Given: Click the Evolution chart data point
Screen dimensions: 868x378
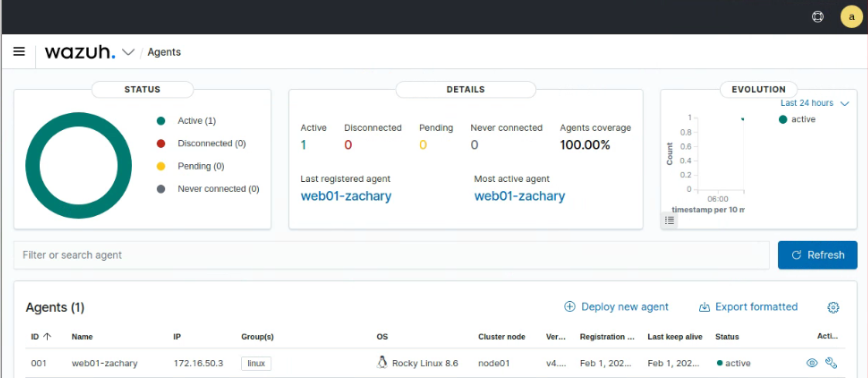Looking at the screenshot, I should tap(742, 119).
